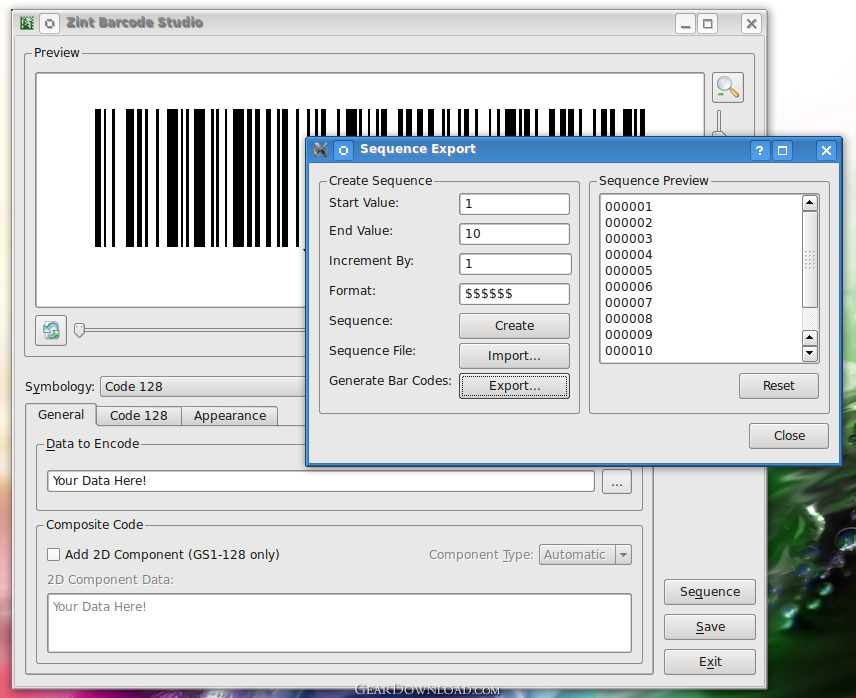Open help via the question mark button
Viewport: 856px width, 698px height.
click(759, 151)
